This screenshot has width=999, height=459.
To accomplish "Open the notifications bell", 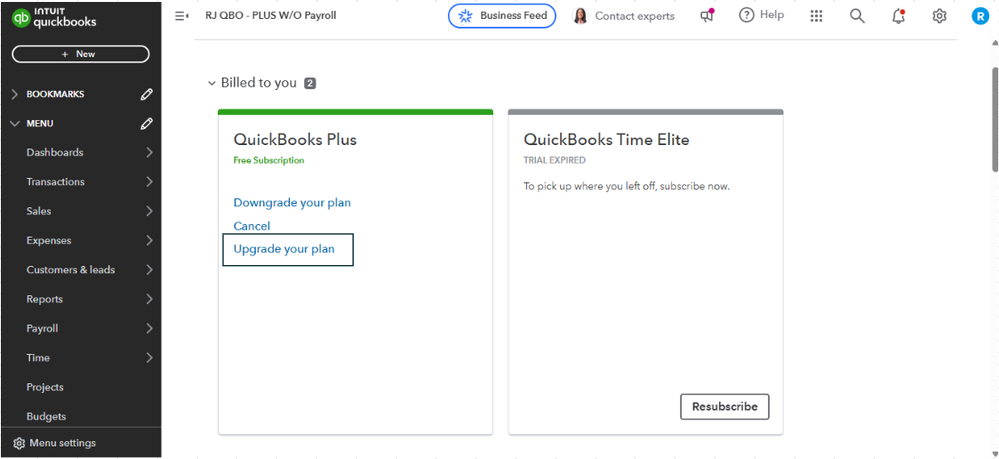I will click(898, 16).
